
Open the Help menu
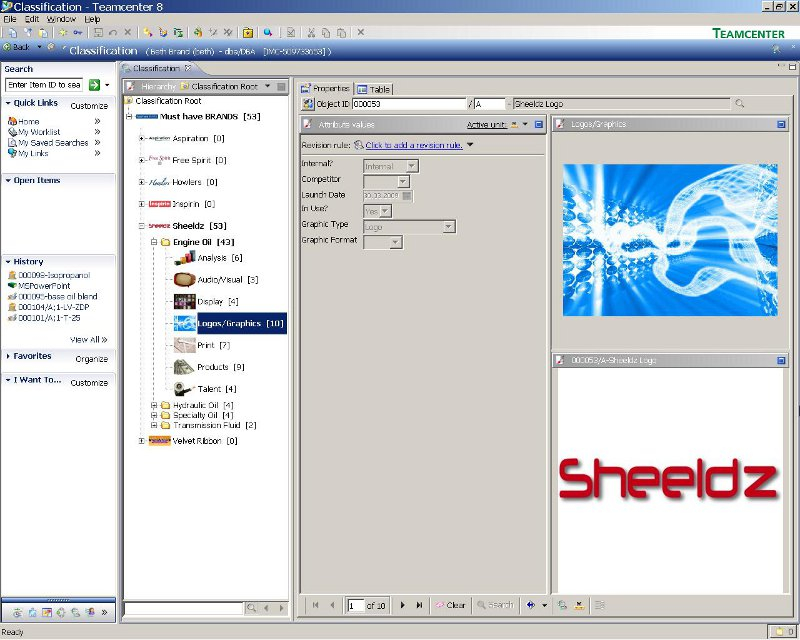tap(92, 19)
